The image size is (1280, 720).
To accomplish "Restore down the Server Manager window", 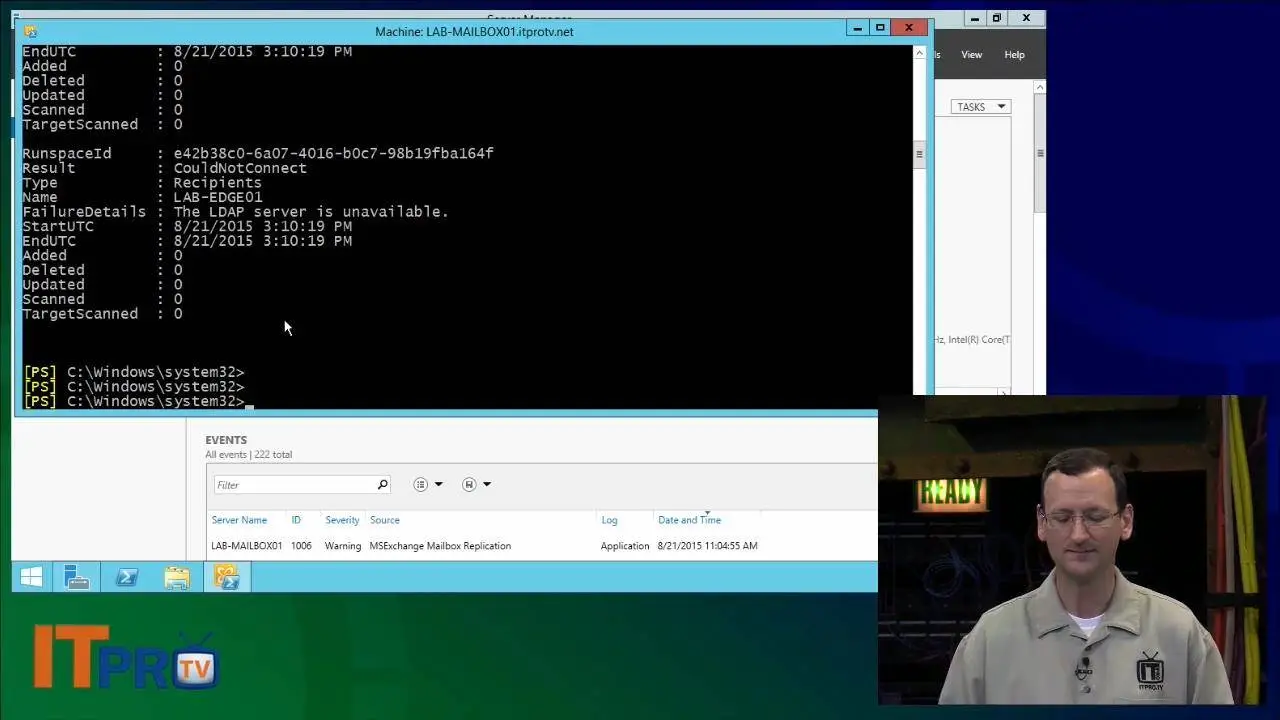I will pos(997,18).
